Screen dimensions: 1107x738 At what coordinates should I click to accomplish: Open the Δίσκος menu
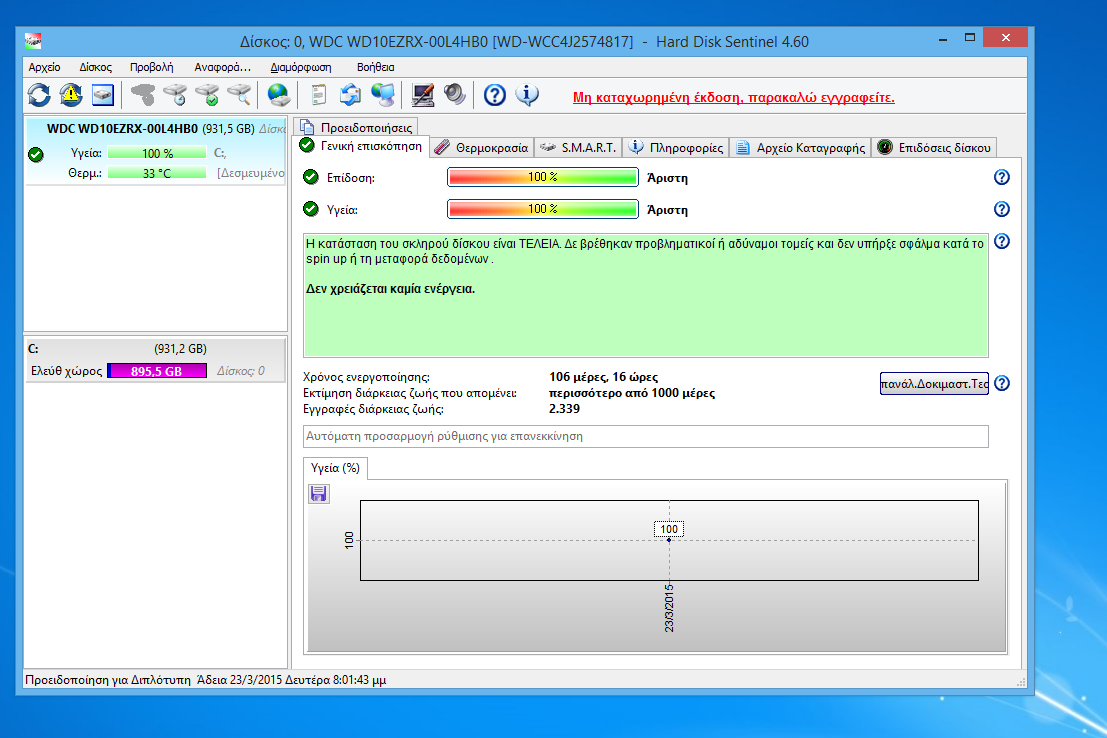95,67
